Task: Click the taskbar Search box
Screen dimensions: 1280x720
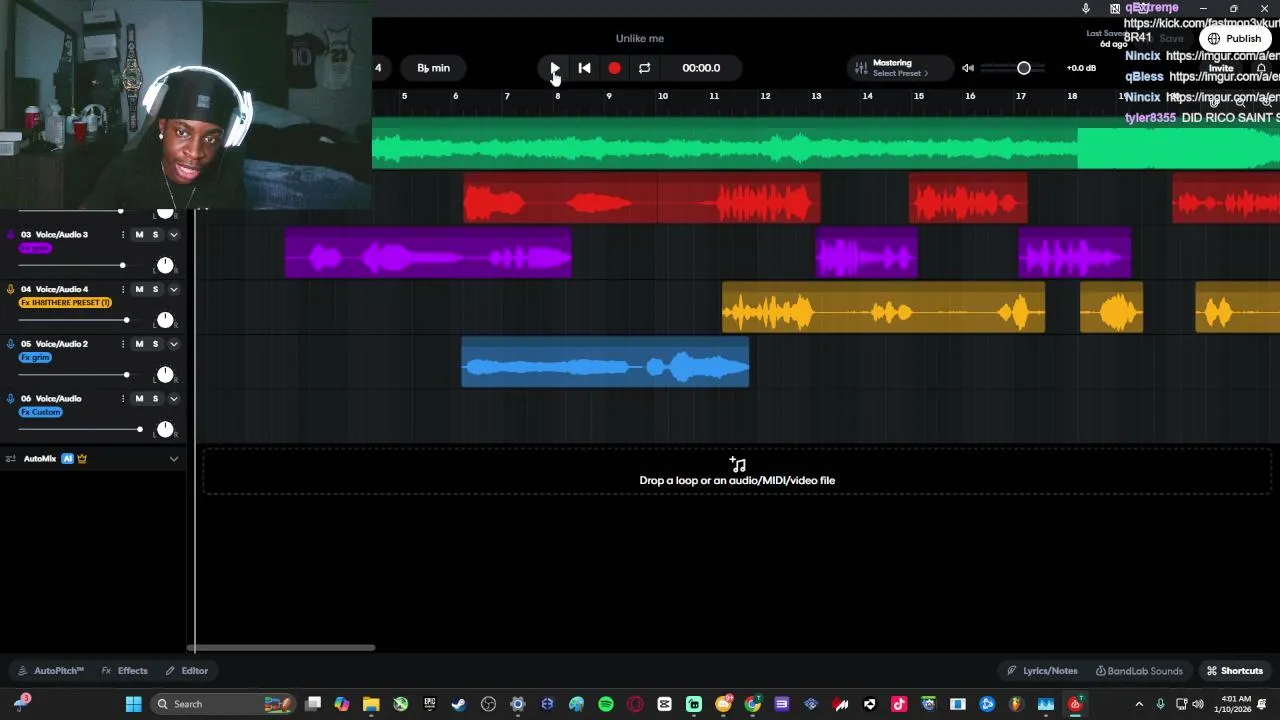Action: click(225, 704)
